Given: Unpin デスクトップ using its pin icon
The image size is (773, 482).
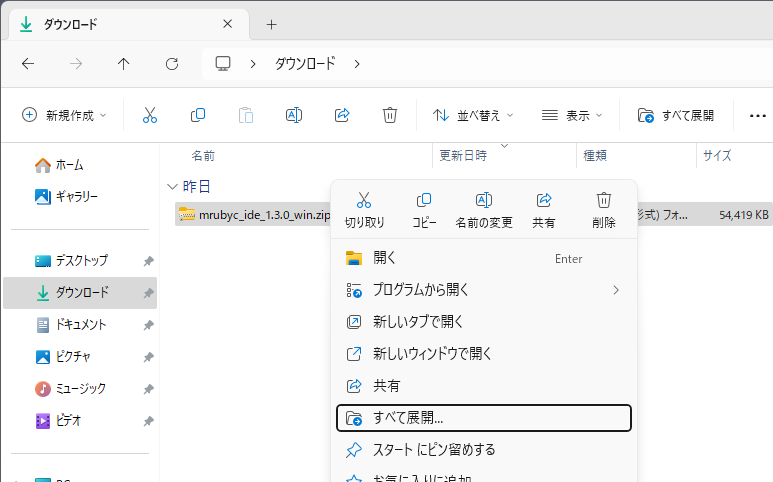Looking at the screenshot, I should pos(148,261).
